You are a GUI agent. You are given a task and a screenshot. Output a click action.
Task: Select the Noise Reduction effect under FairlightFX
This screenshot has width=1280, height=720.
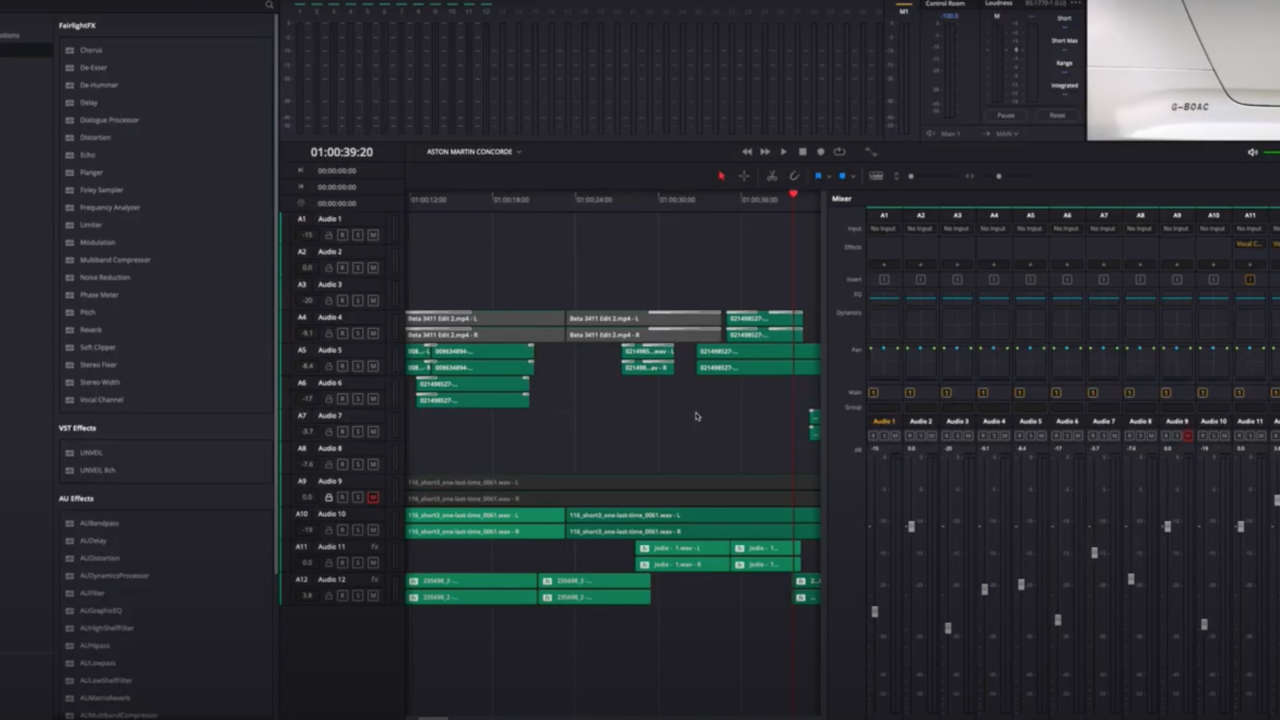[104, 277]
